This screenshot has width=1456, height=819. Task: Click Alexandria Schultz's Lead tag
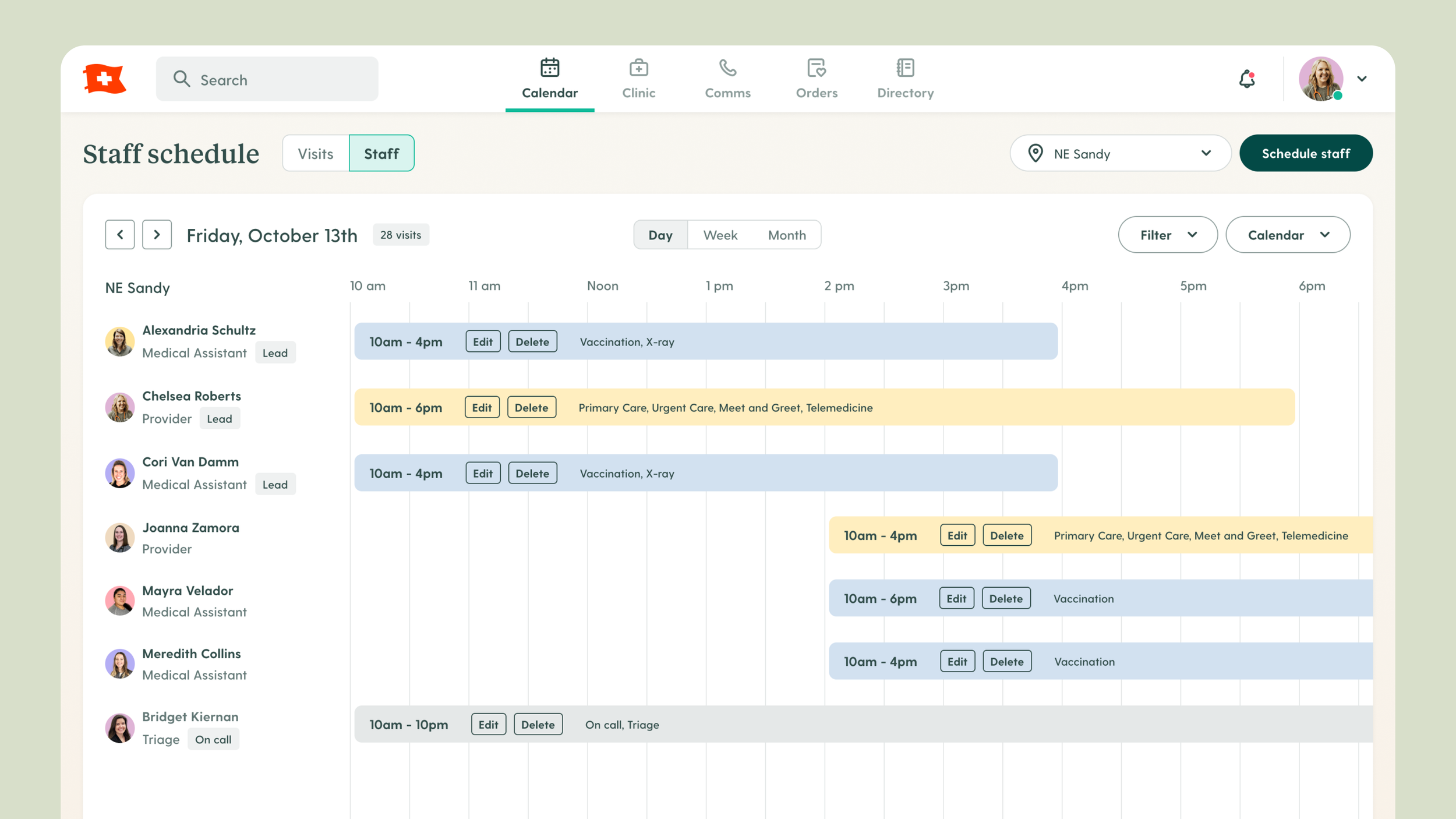[x=275, y=352]
